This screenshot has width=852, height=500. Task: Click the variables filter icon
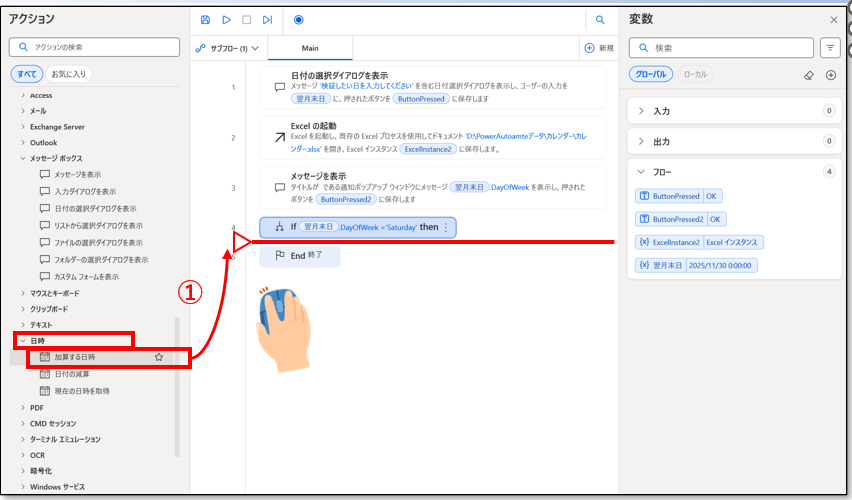click(x=829, y=47)
